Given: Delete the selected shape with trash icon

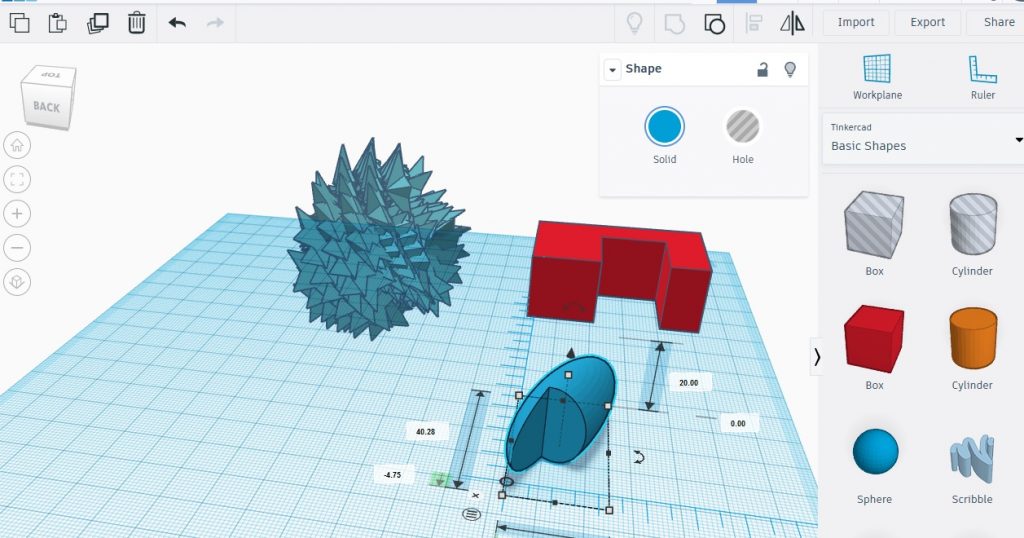Looking at the screenshot, I should [x=136, y=23].
